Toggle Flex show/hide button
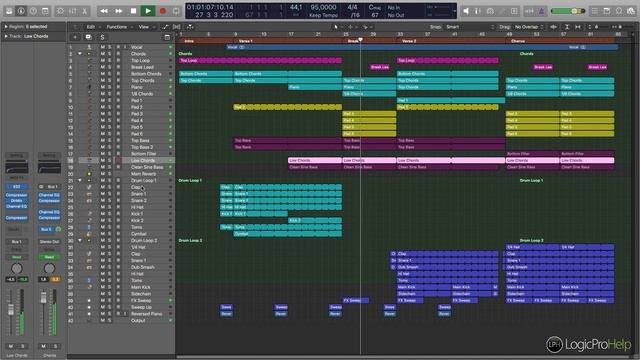This screenshot has width=640, height=360. [177, 27]
